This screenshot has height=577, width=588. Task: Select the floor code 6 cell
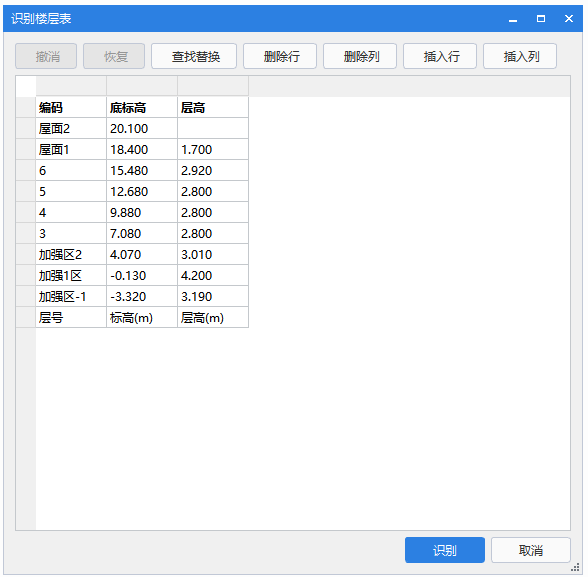(71, 170)
